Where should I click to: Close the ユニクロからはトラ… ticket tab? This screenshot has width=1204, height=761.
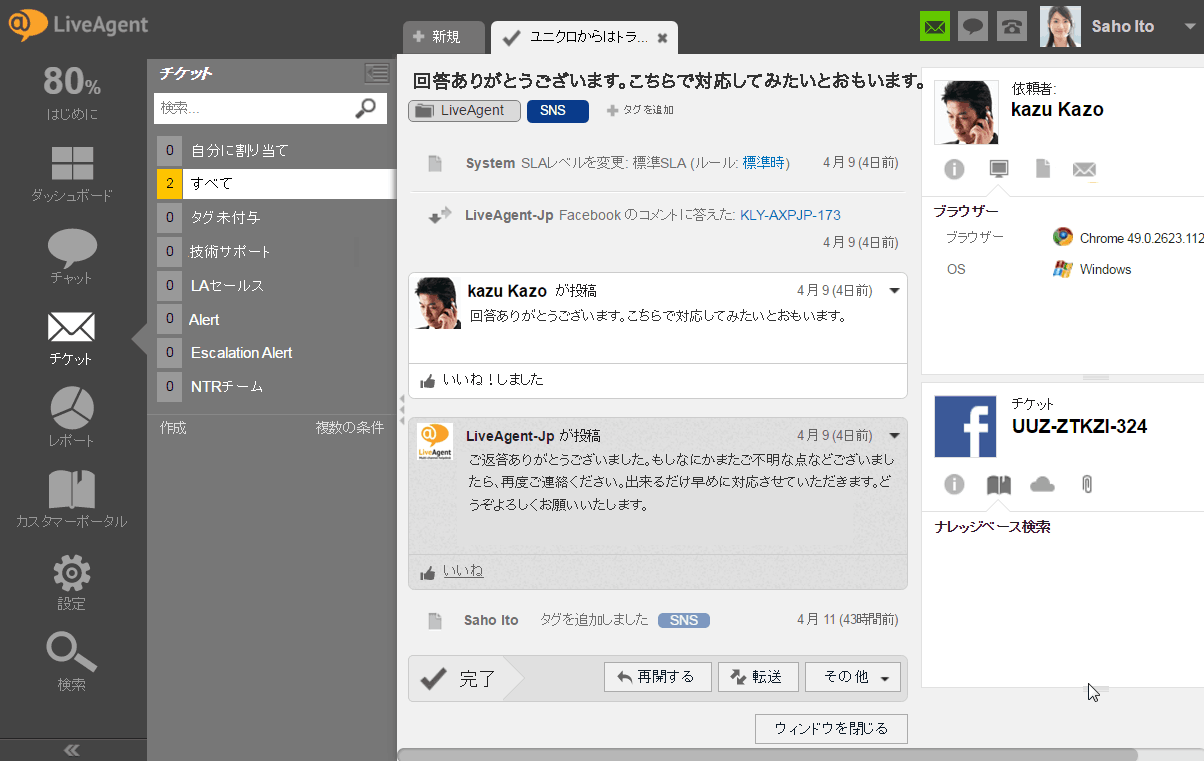point(662,38)
